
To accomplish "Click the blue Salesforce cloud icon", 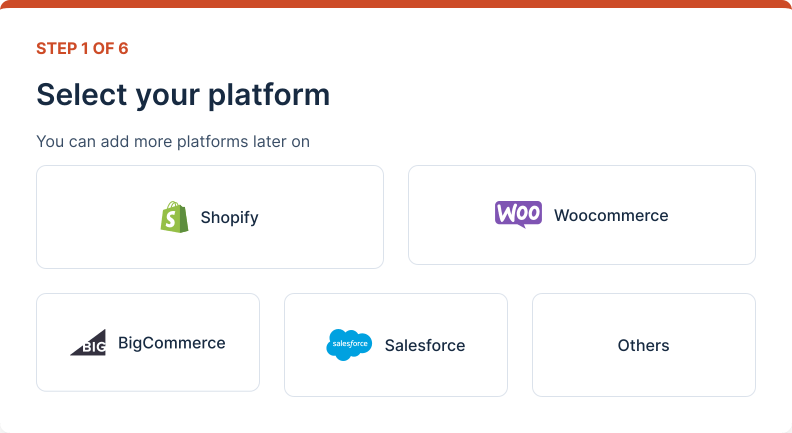I will point(349,345).
